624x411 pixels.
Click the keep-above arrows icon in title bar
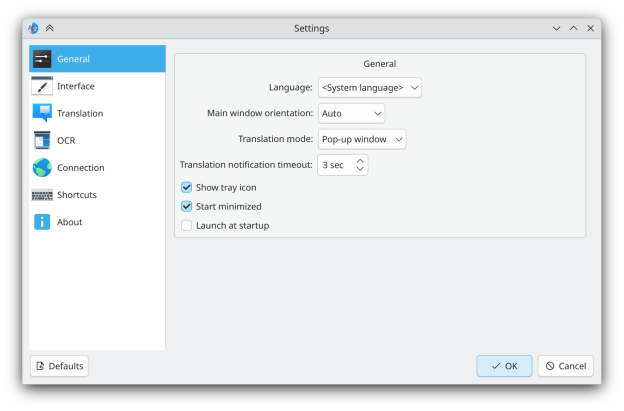(50, 28)
